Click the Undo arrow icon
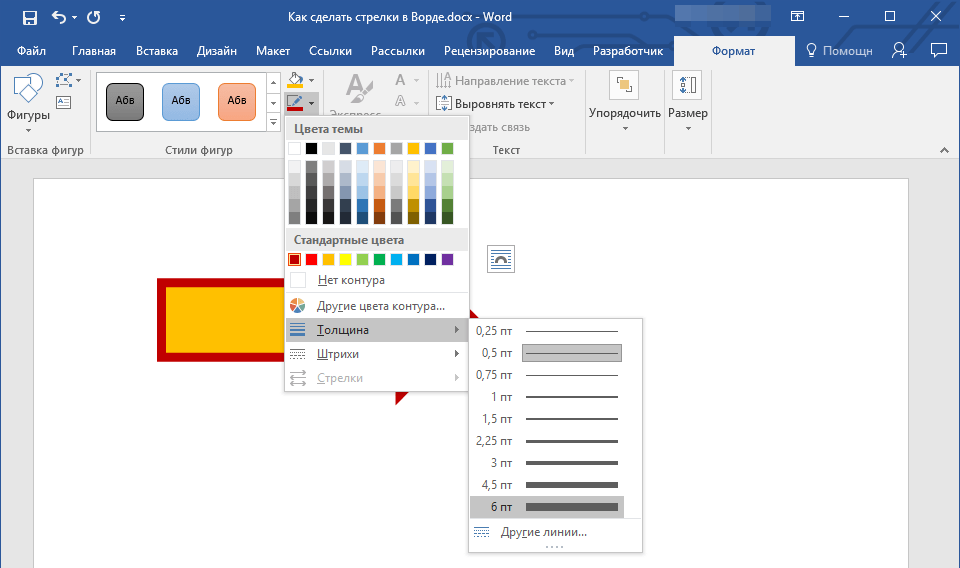This screenshot has width=960, height=568. (x=59, y=17)
